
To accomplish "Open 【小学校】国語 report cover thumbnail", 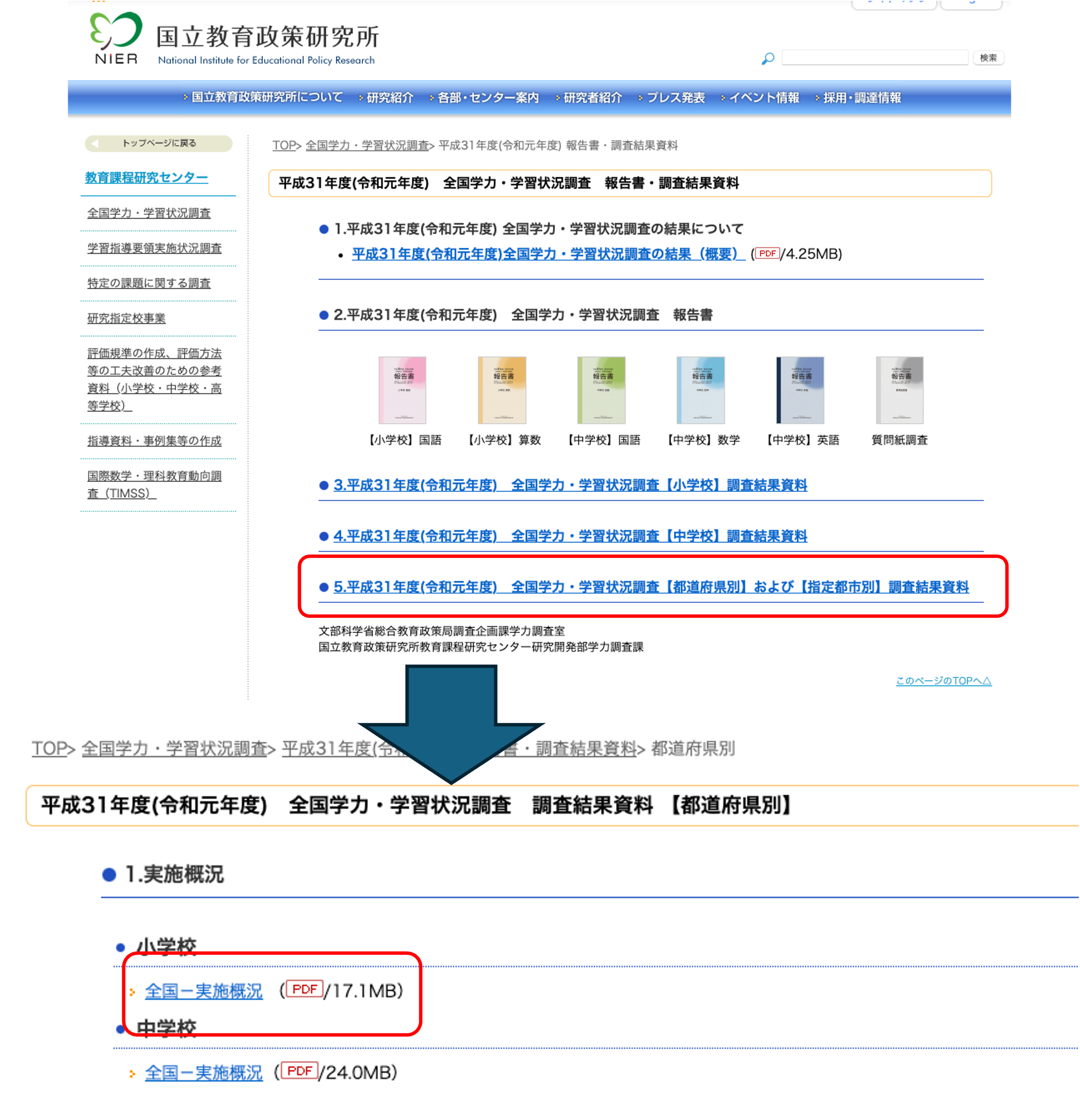I will click(403, 390).
